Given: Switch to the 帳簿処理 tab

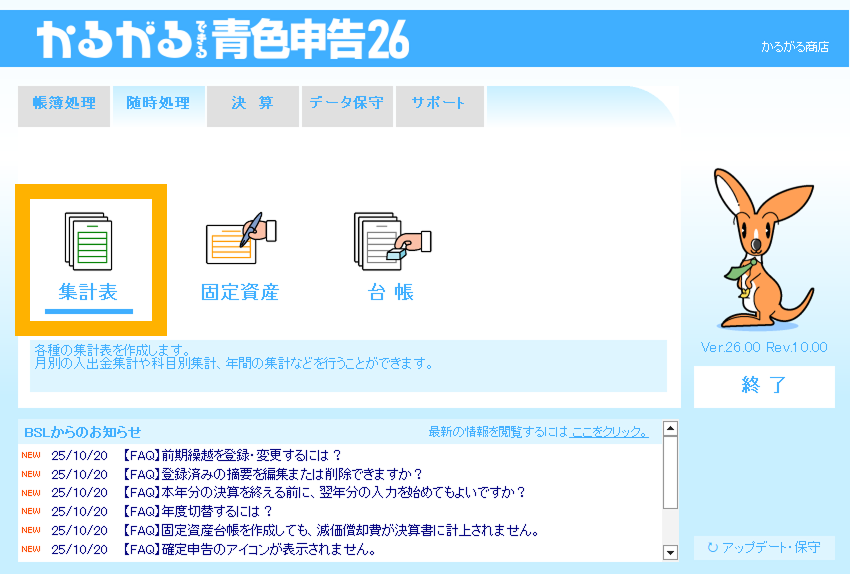Looking at the screenshot, I should tap(64, 104).
